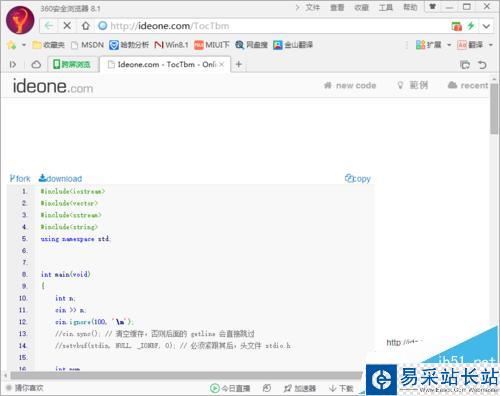Click the 范例 samples link

413,85
